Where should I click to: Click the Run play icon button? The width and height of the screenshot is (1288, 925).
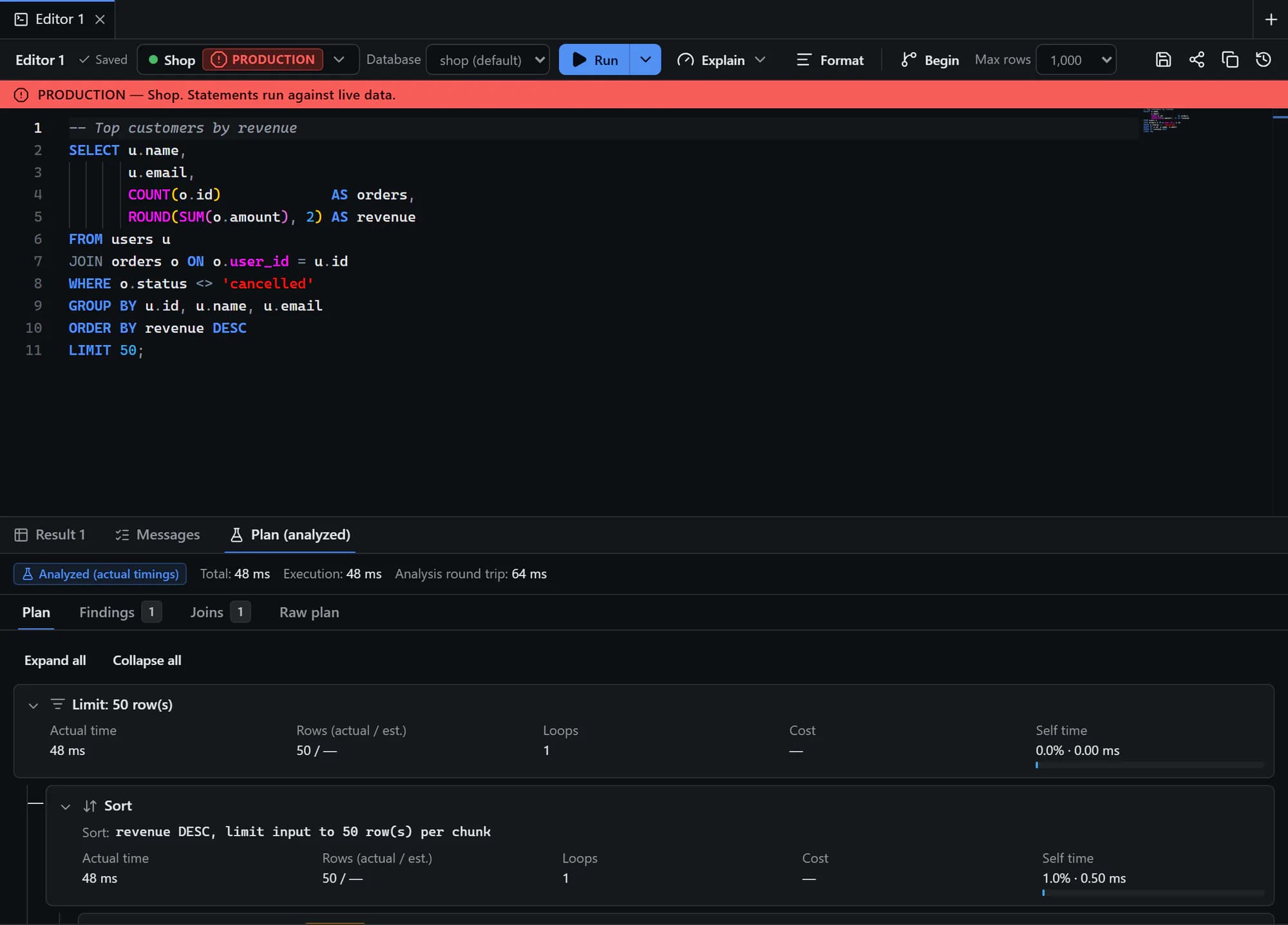594,60
